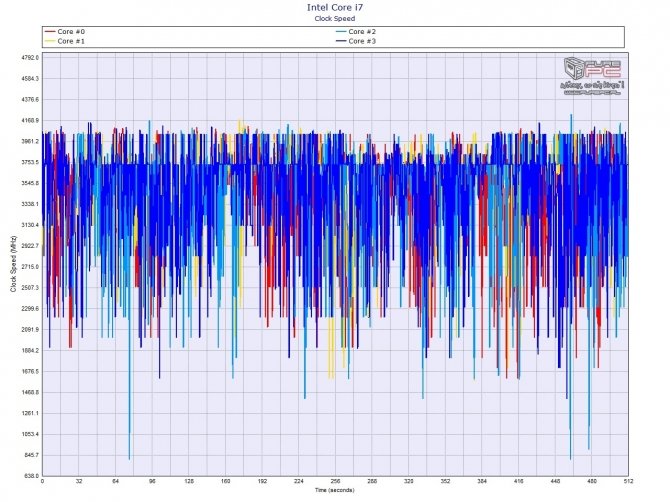Viewport: 670px width, 502px height.
Task: Click the 320 tick on time axis
Action: (408, 481)
